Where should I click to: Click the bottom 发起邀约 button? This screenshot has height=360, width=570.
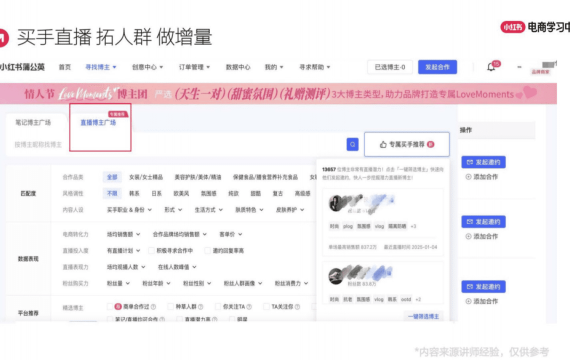click(x=483, y=287)
